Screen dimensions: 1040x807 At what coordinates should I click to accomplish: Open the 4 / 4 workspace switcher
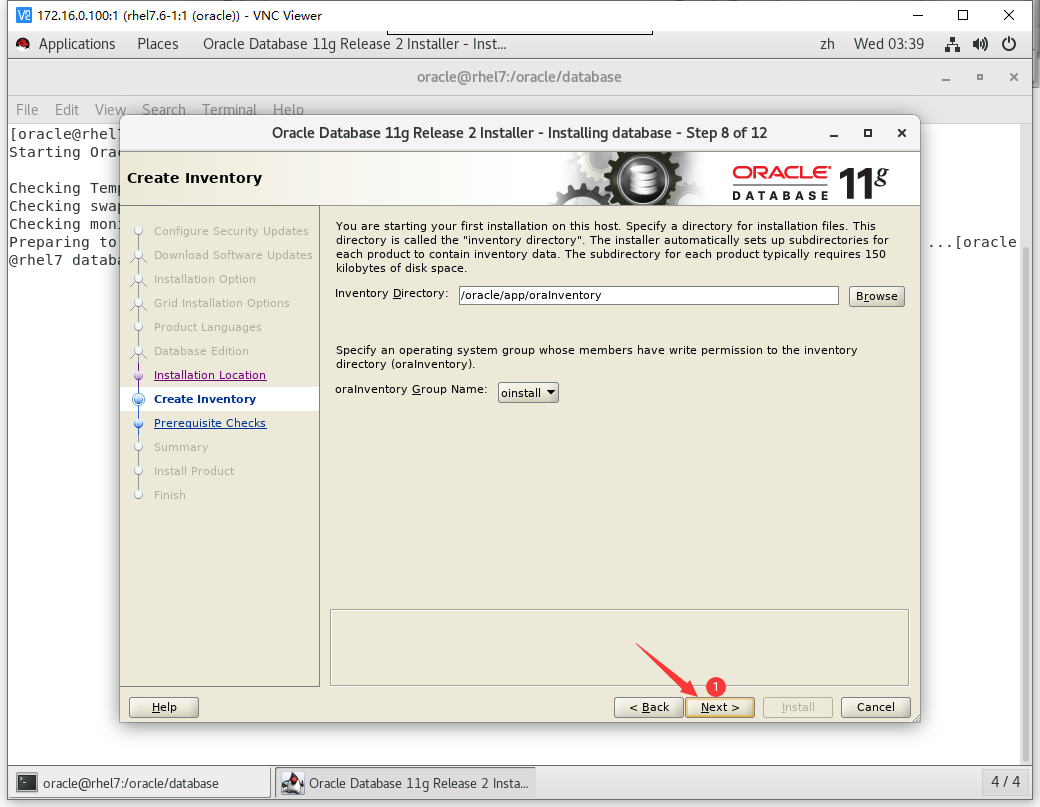[1005, 782]
